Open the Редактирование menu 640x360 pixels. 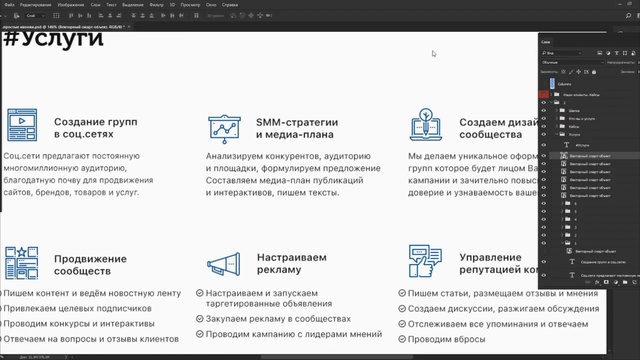point(36,5)
